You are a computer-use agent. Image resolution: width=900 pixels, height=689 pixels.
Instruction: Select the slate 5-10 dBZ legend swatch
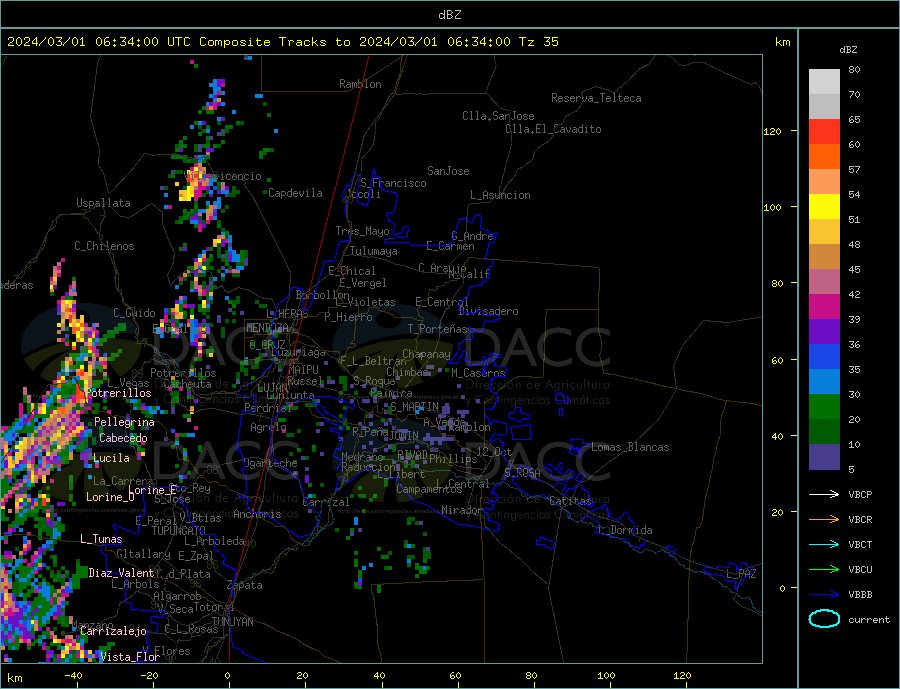click(x=824, y=457)
